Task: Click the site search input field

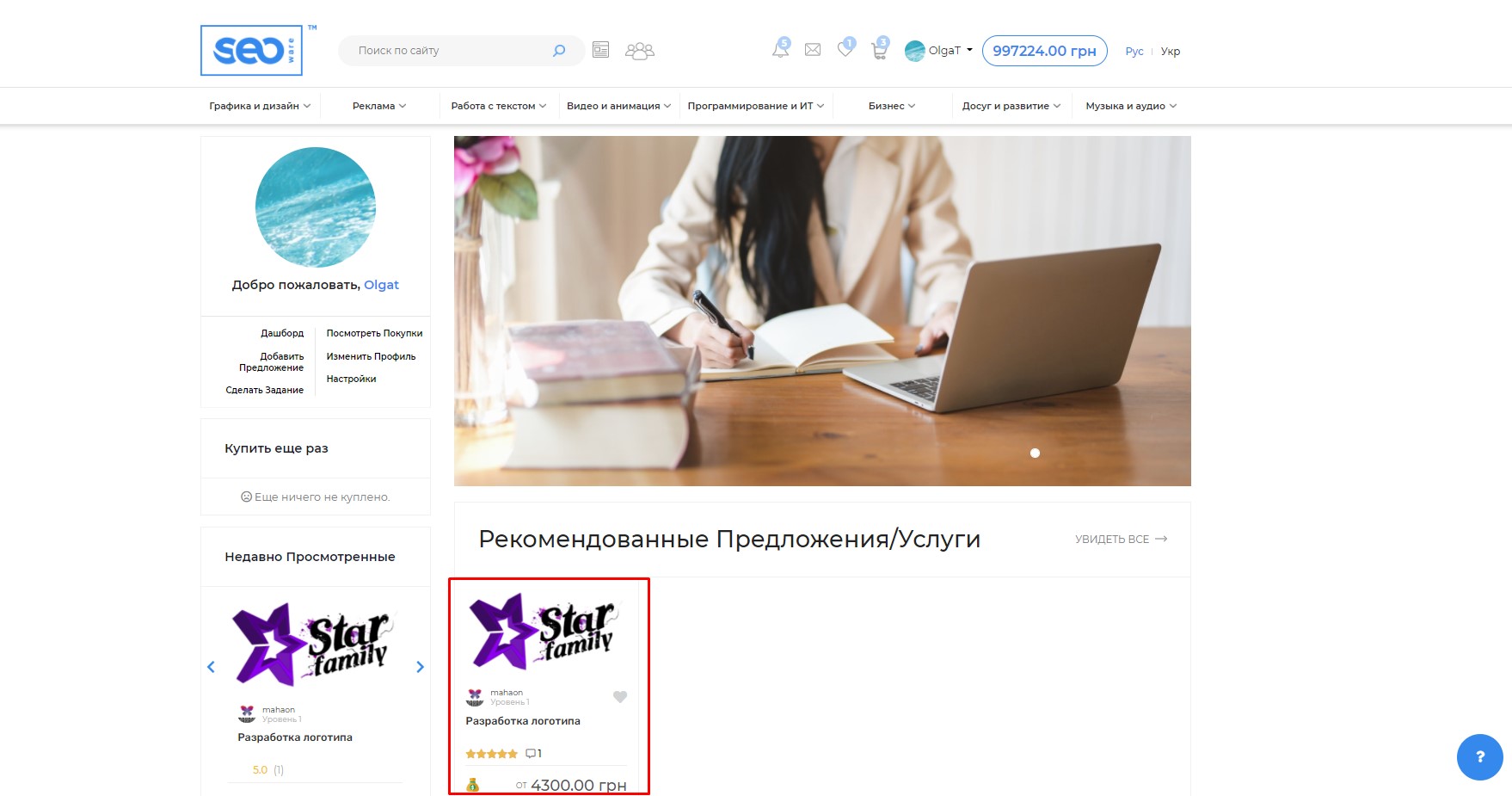Action: click(447, 51)
